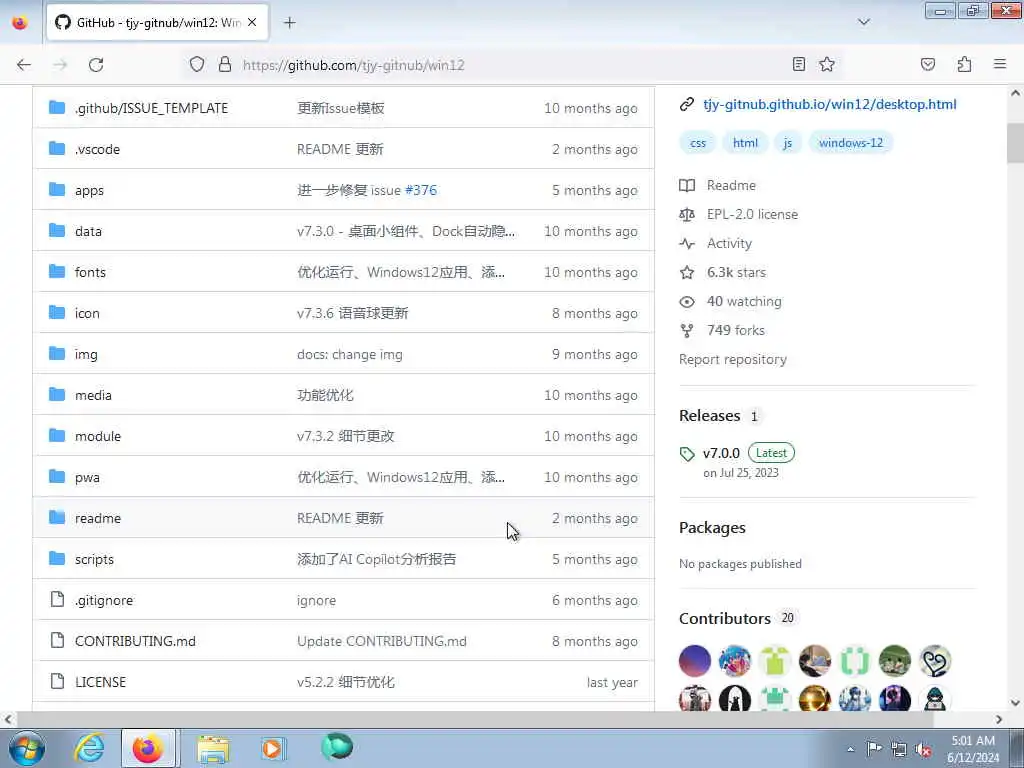Toggle Reader View icon
The width and height of the screenshot is (1024, 768).
coord(799,64)
